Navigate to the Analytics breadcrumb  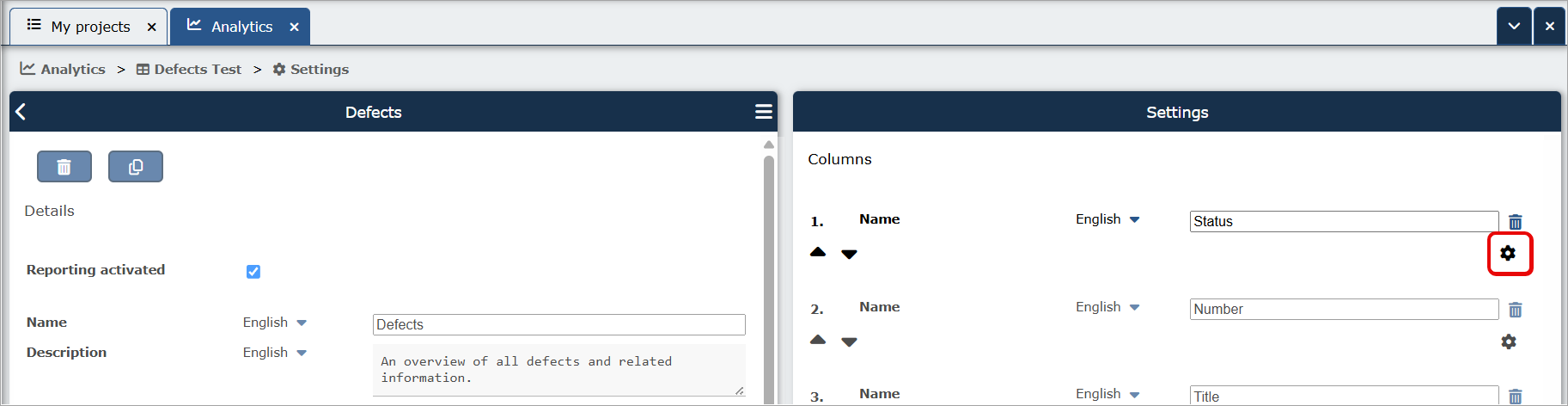coord(63,69)
